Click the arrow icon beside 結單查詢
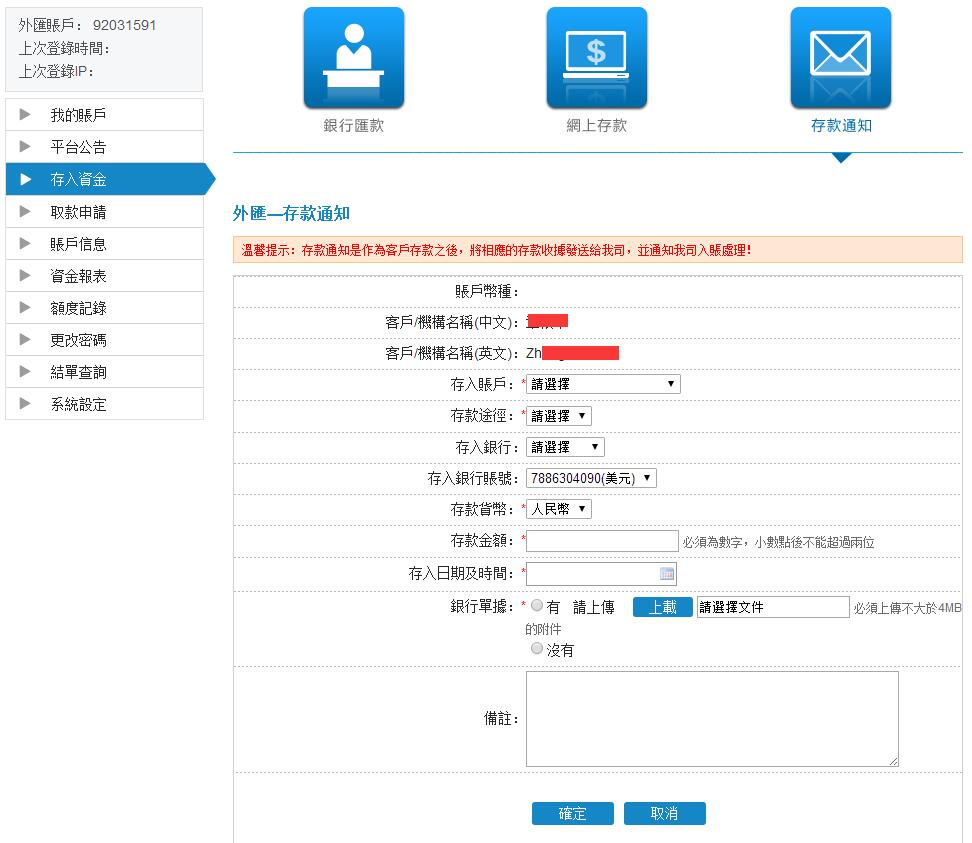The height and width of the screenshot is (843, 972). (x=26, y=372)
